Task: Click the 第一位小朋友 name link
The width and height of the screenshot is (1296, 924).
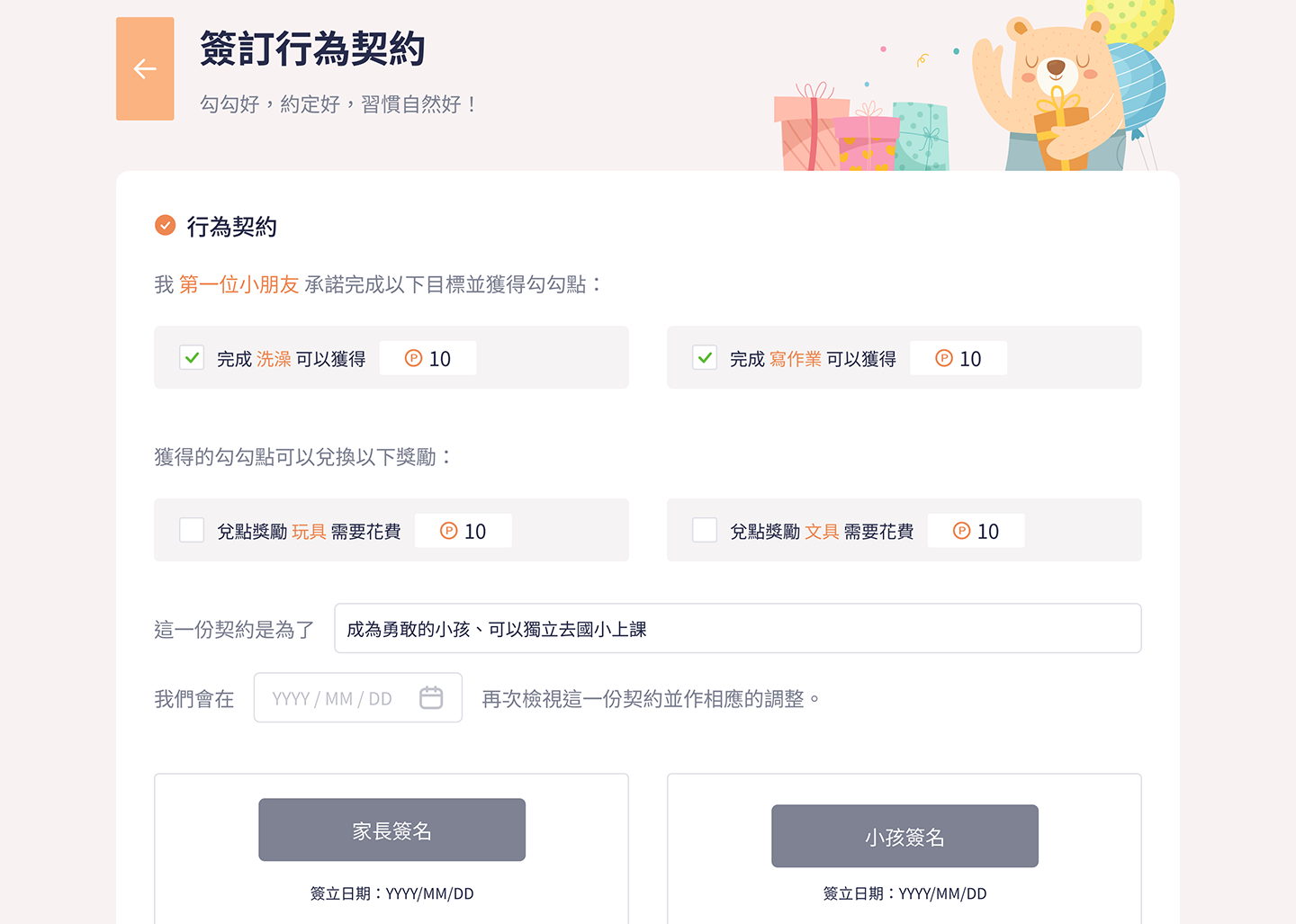Action: (x=238, y=284)
